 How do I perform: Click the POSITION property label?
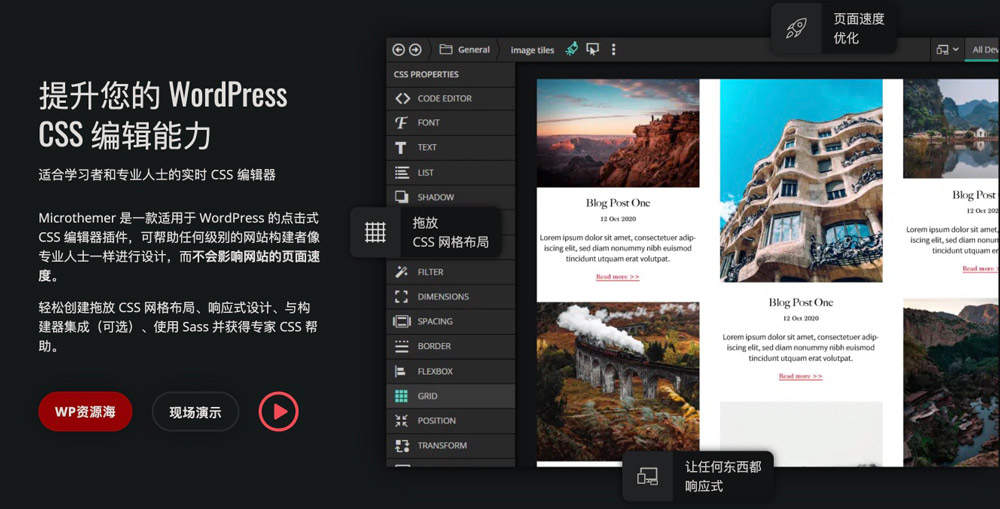pyautogui.click(x=436, y=421)
